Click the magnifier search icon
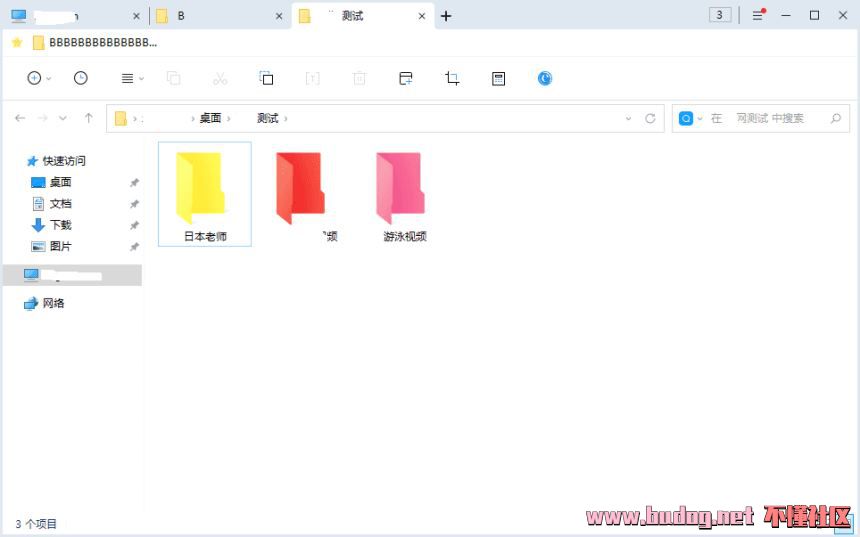Viewport: 860px width, 537px height. [x=835, y=118]
